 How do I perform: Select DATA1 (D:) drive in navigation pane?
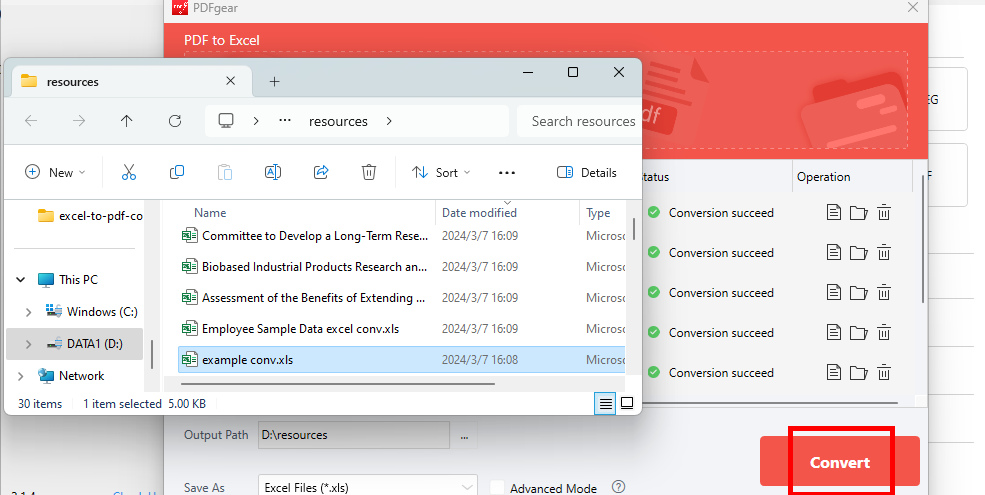95,344
